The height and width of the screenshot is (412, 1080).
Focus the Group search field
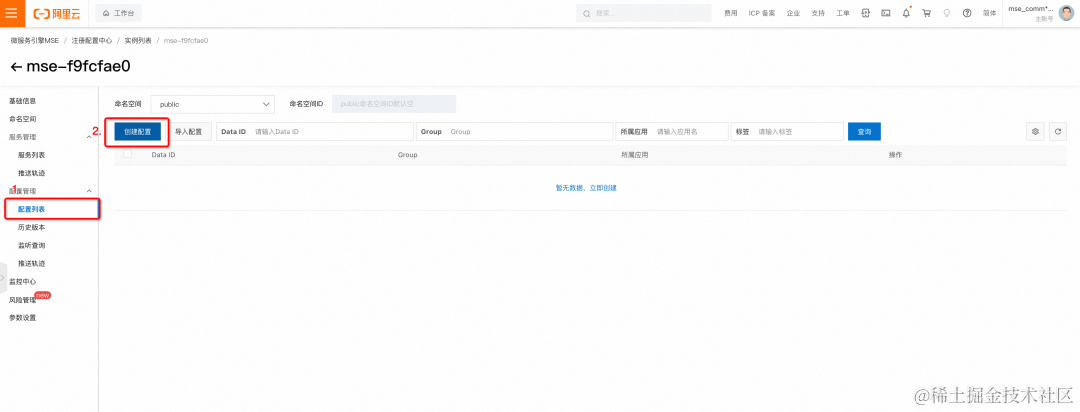(x=515, y=132)
